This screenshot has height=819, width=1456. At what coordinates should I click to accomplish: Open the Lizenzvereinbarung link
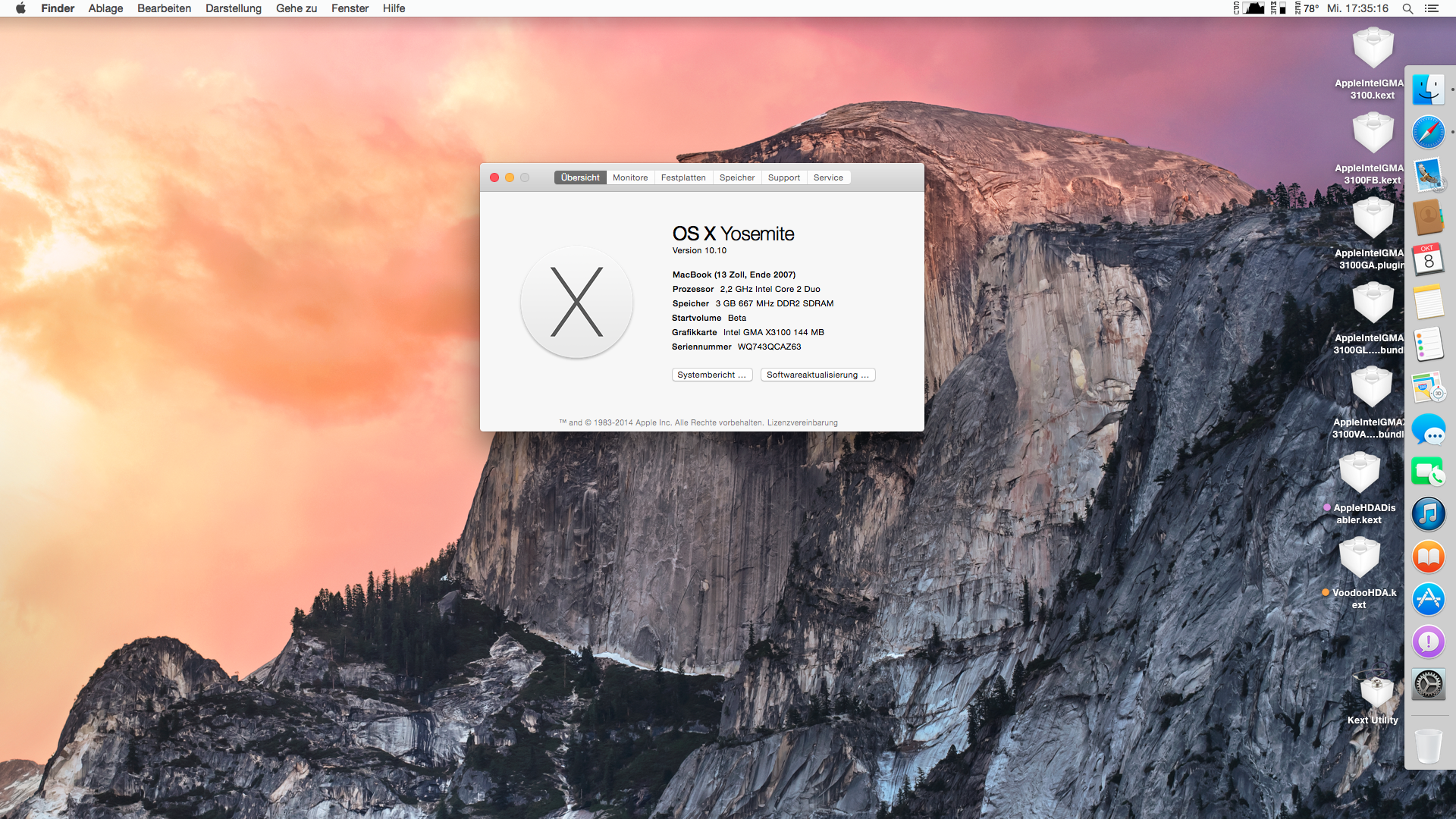pos(802,423)
